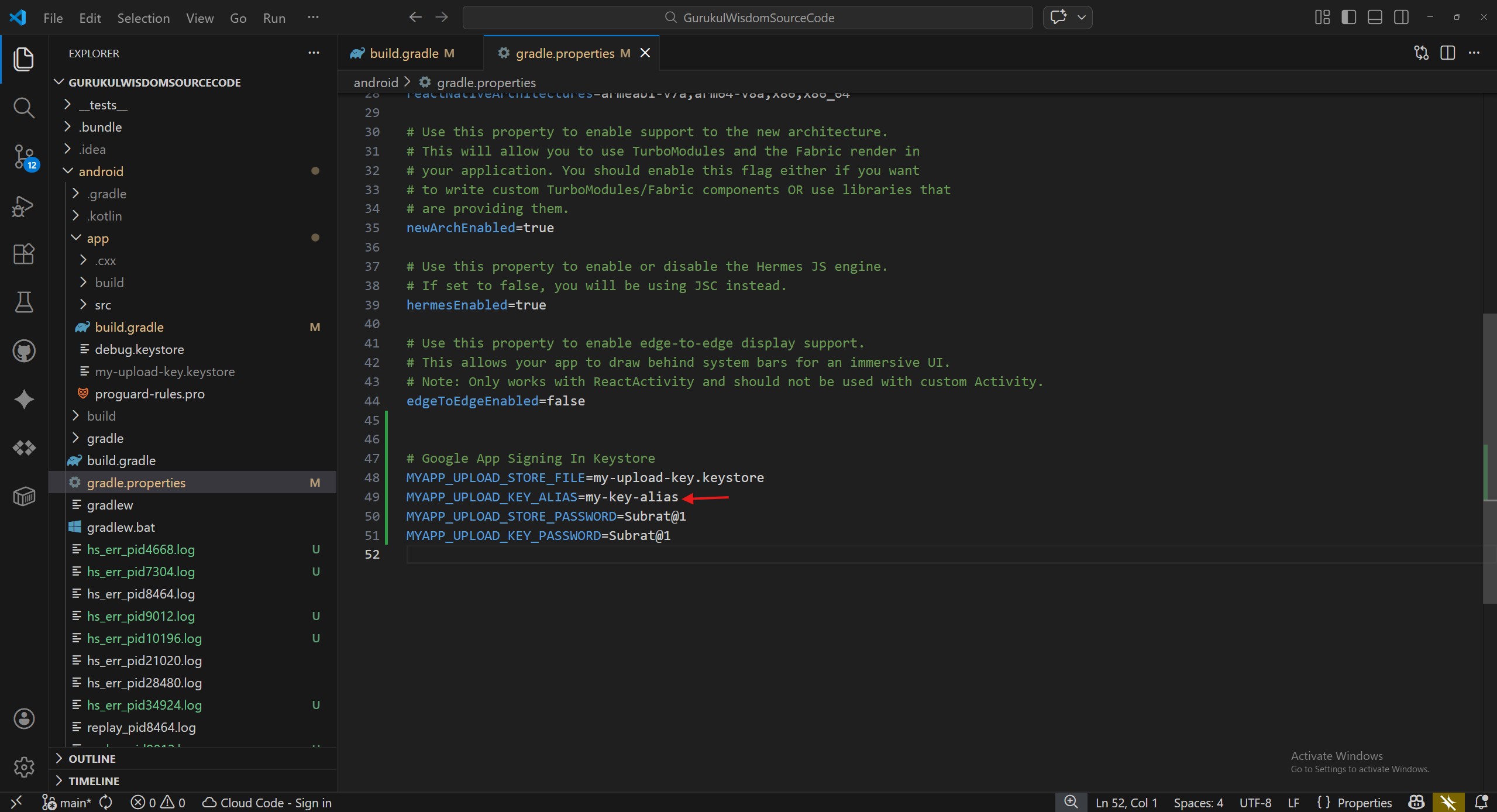Click Split Editor Right icon
This screenshot has width=1497, height=812.
1447,53
